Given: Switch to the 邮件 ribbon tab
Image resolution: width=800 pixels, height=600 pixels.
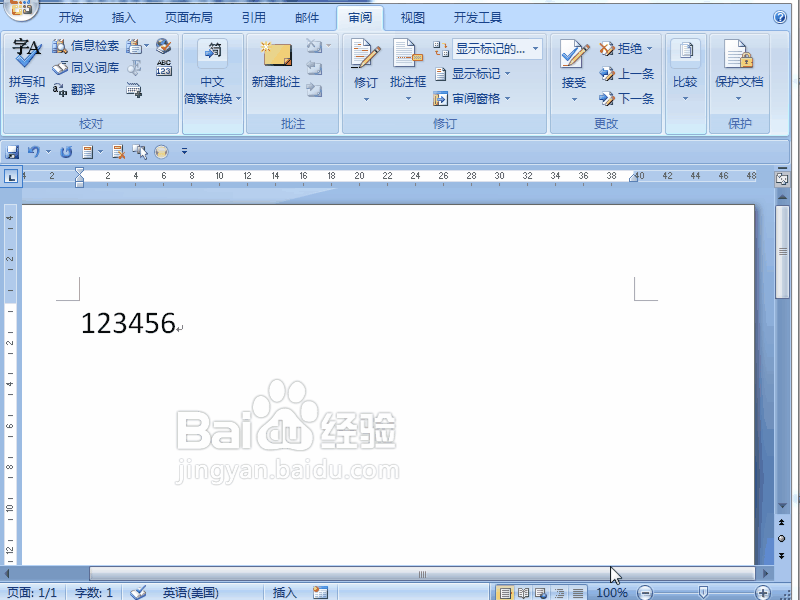Looking at the screenshot, I should (x=306, y=16).
